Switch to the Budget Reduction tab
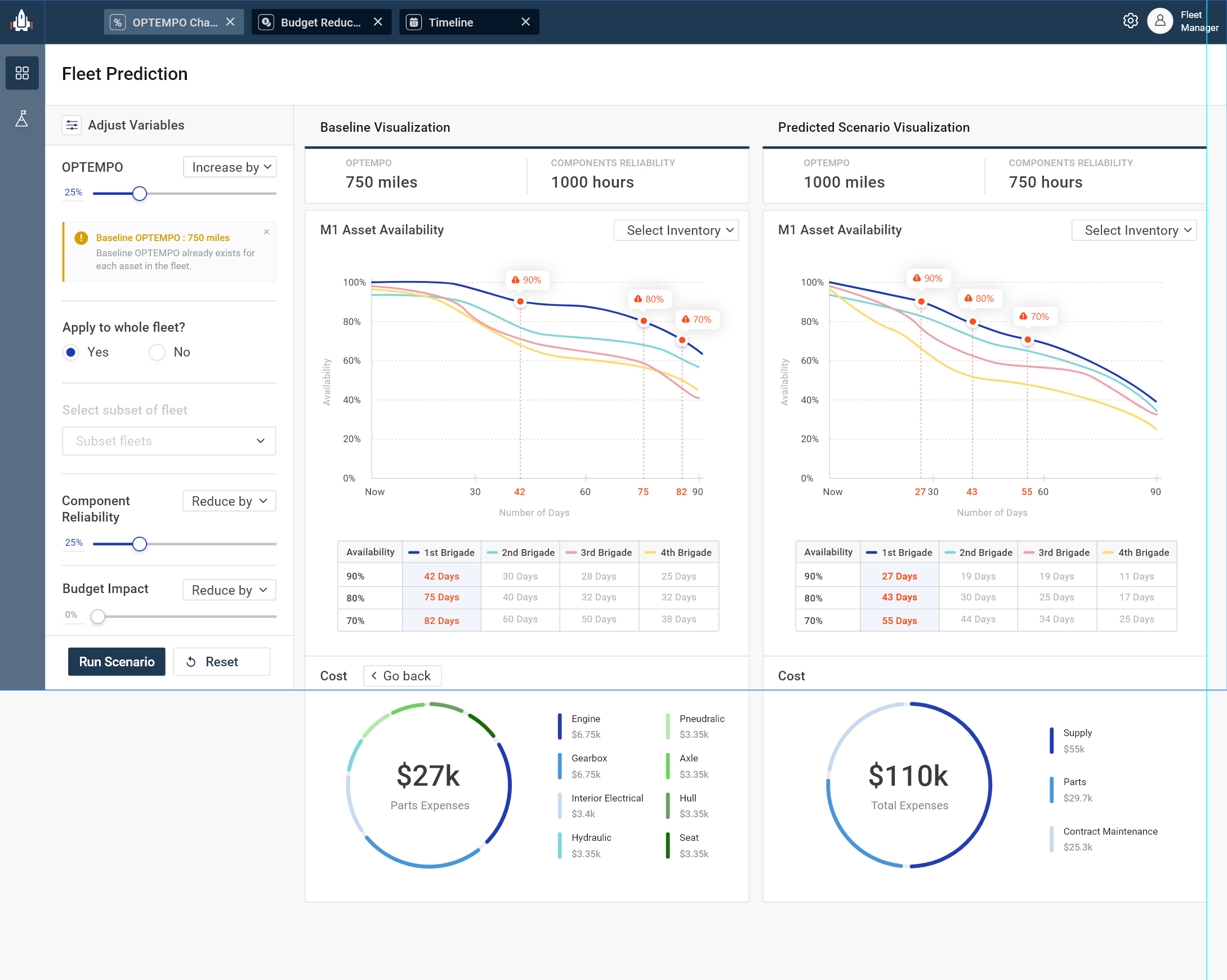The height and width of the screenshot is (980, 1227). (x=319, y=21)
